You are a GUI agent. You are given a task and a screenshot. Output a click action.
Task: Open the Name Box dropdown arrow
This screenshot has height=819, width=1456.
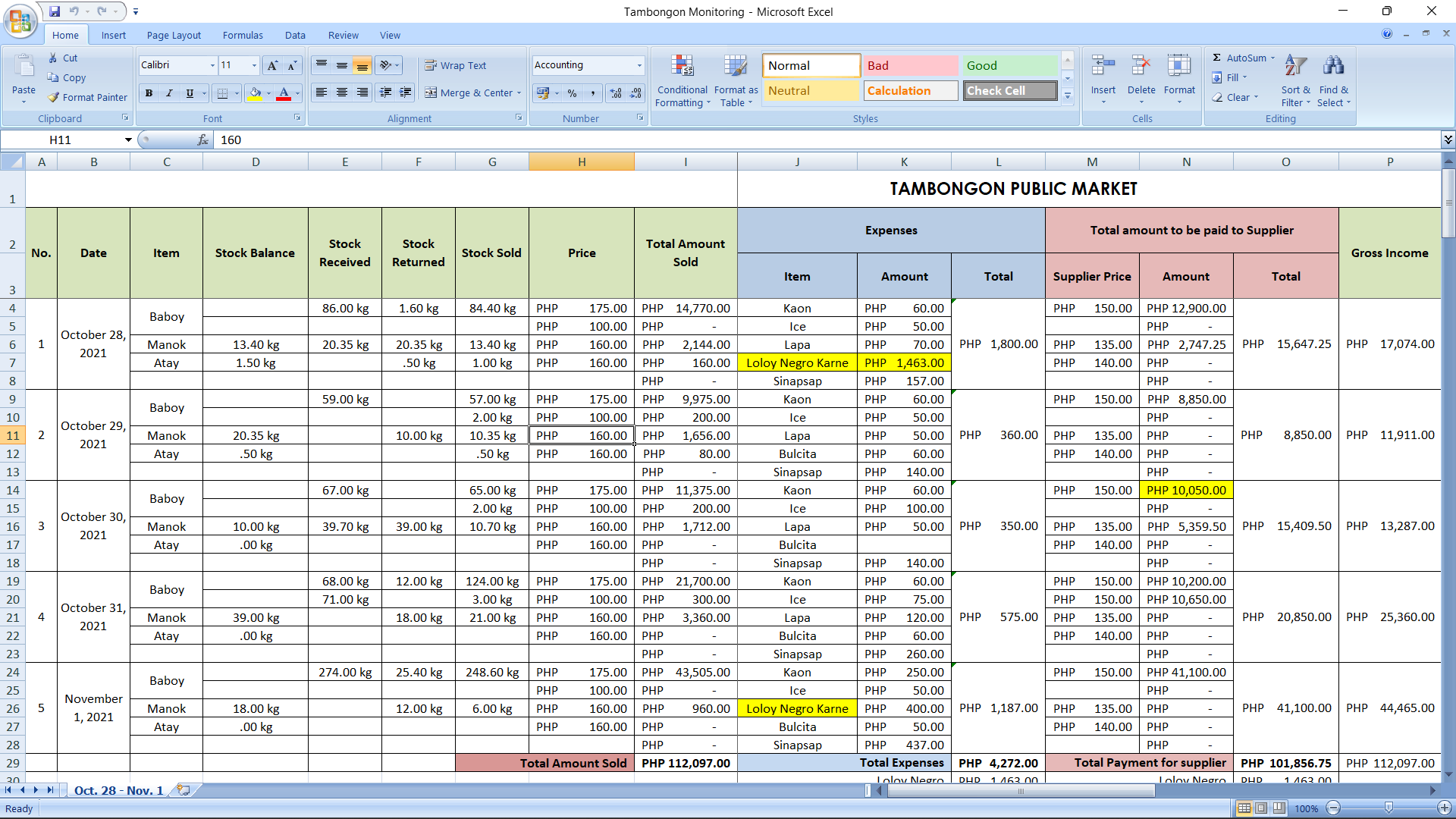128,140
